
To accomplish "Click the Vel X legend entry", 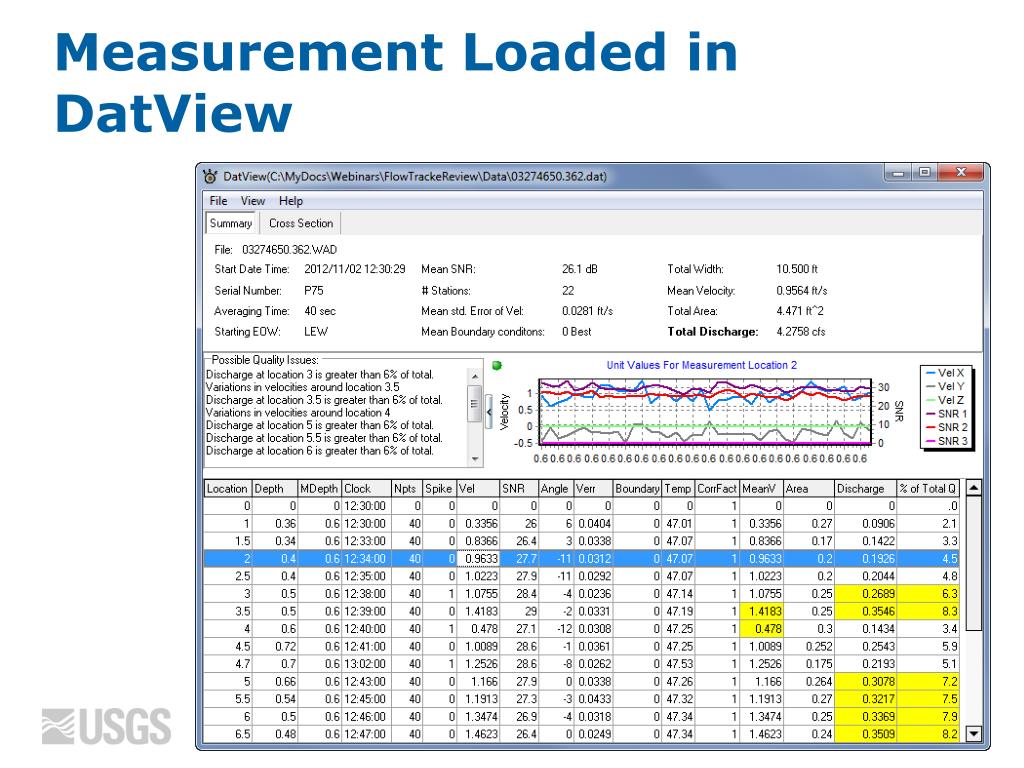I will [945, 373].
